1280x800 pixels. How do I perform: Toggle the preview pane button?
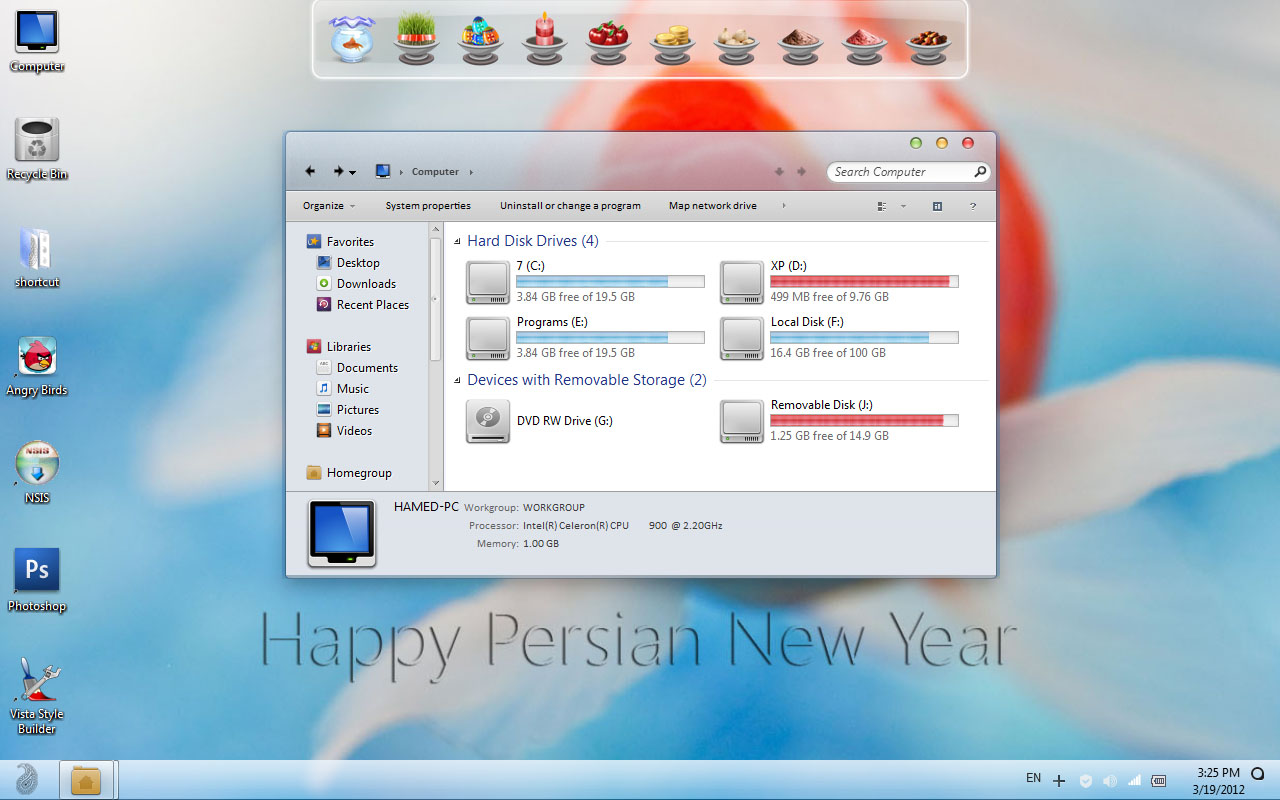937,206
